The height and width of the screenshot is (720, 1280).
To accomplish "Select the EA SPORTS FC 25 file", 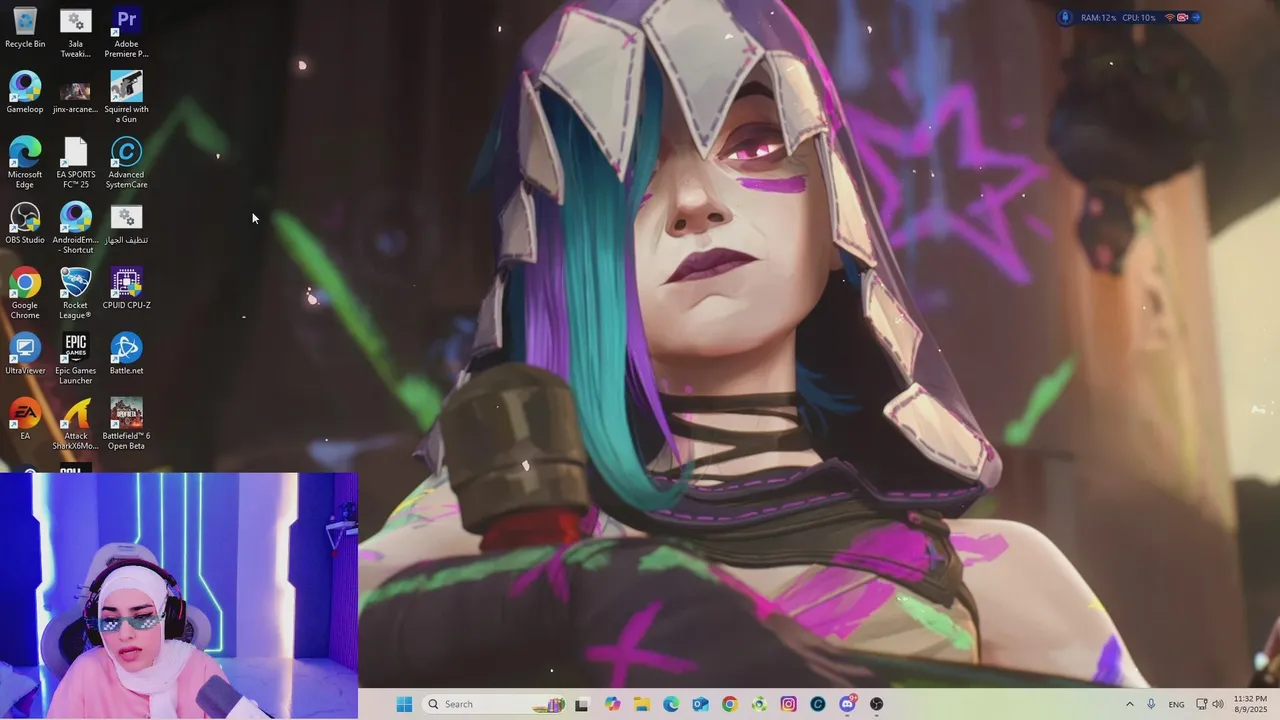I will 75,163.
